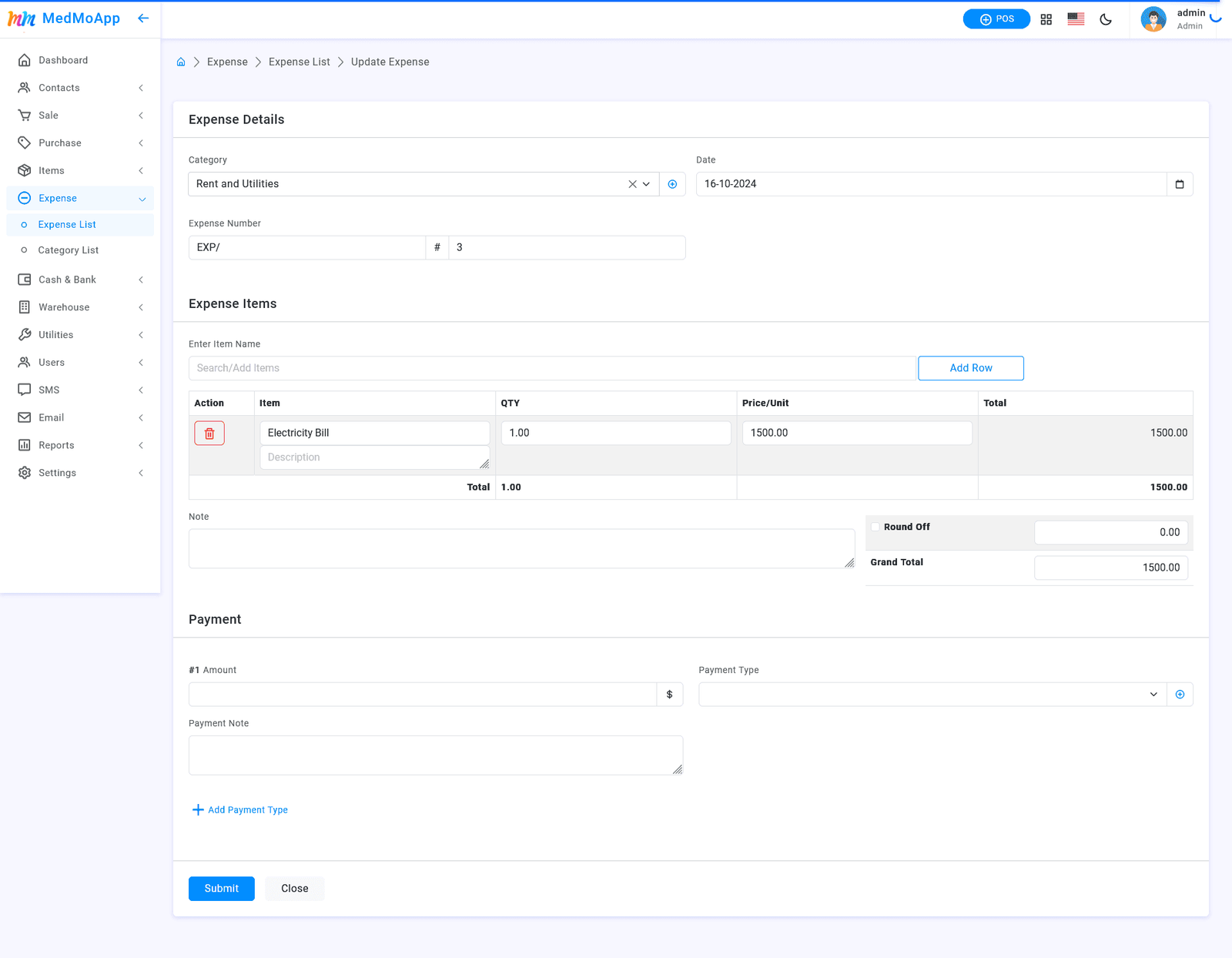Expand the Cash & Bank menu

pyautogui.click(x=80, y=280)
